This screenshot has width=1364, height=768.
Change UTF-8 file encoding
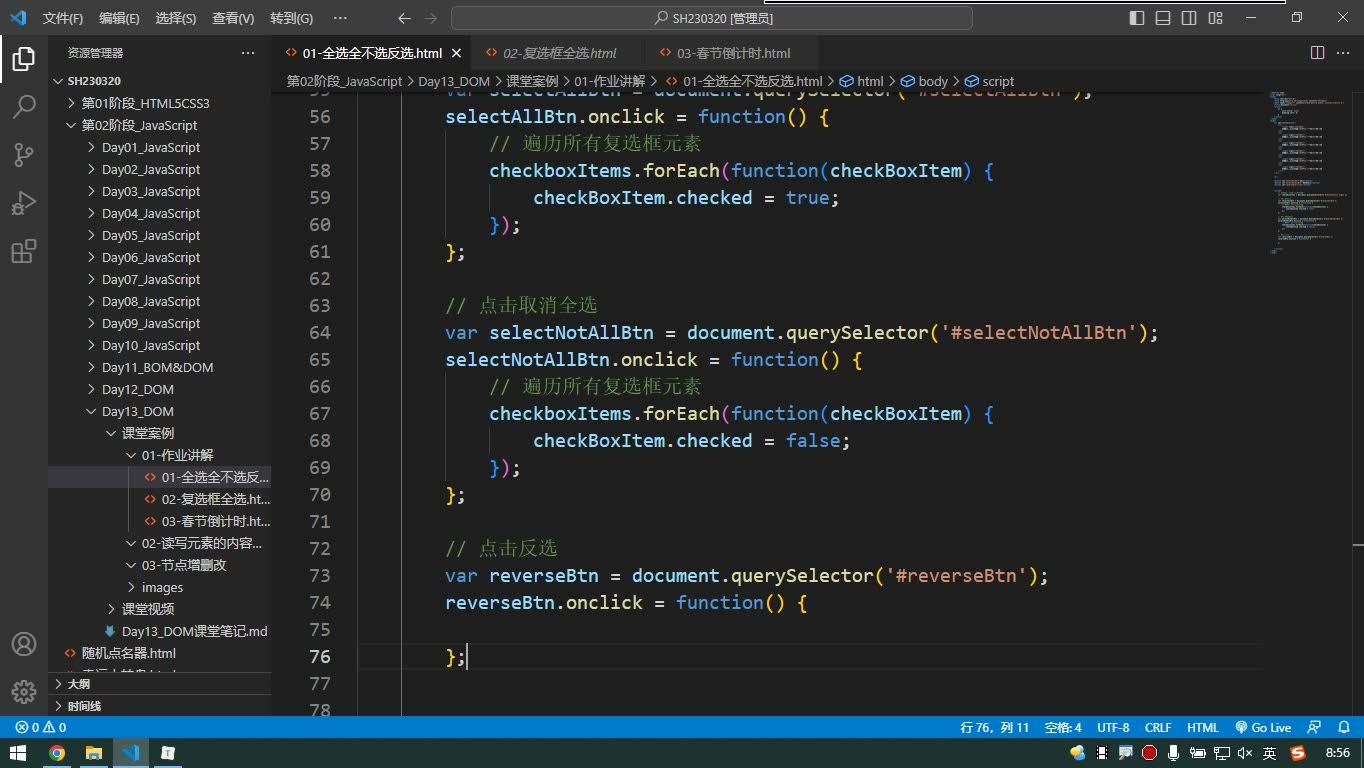point(1113,727)
